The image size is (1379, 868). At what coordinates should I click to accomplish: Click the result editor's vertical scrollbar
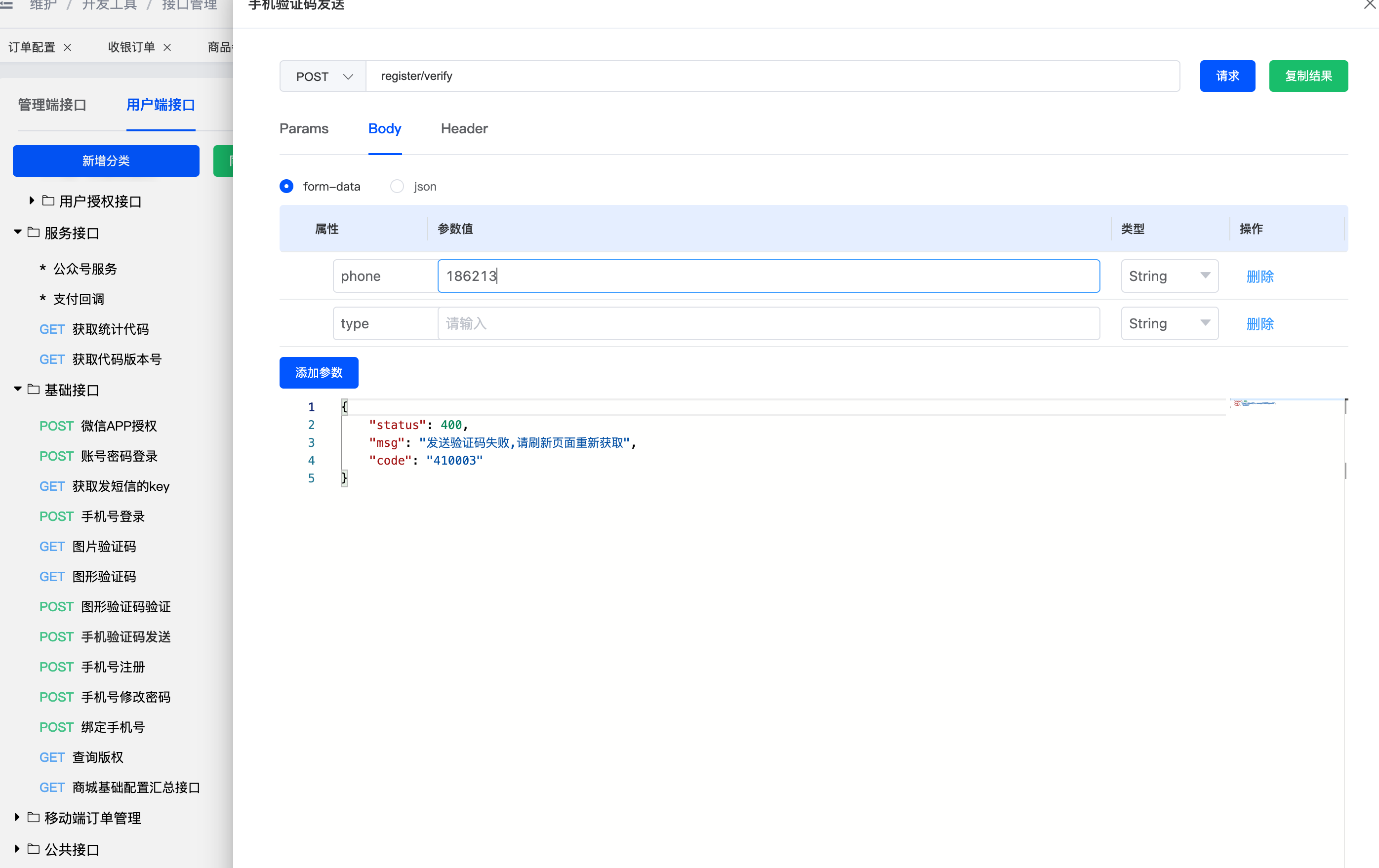(x=1345, y=471)
